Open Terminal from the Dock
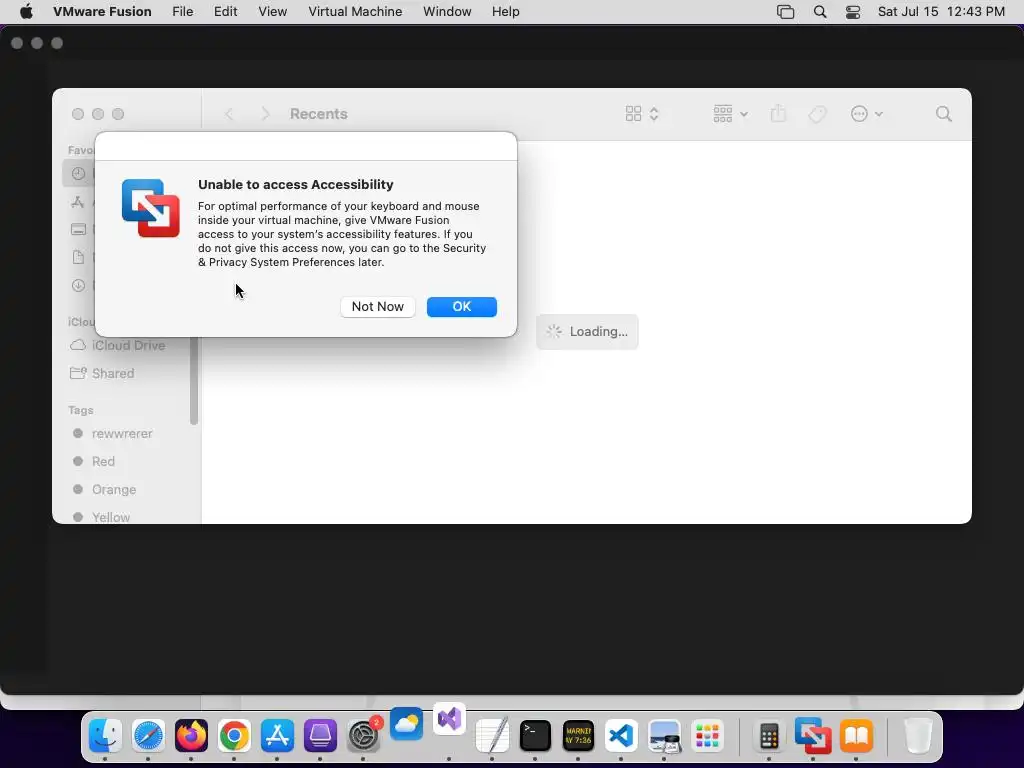Viewport: 1024px width, 768px height. (x=536, y=736)
